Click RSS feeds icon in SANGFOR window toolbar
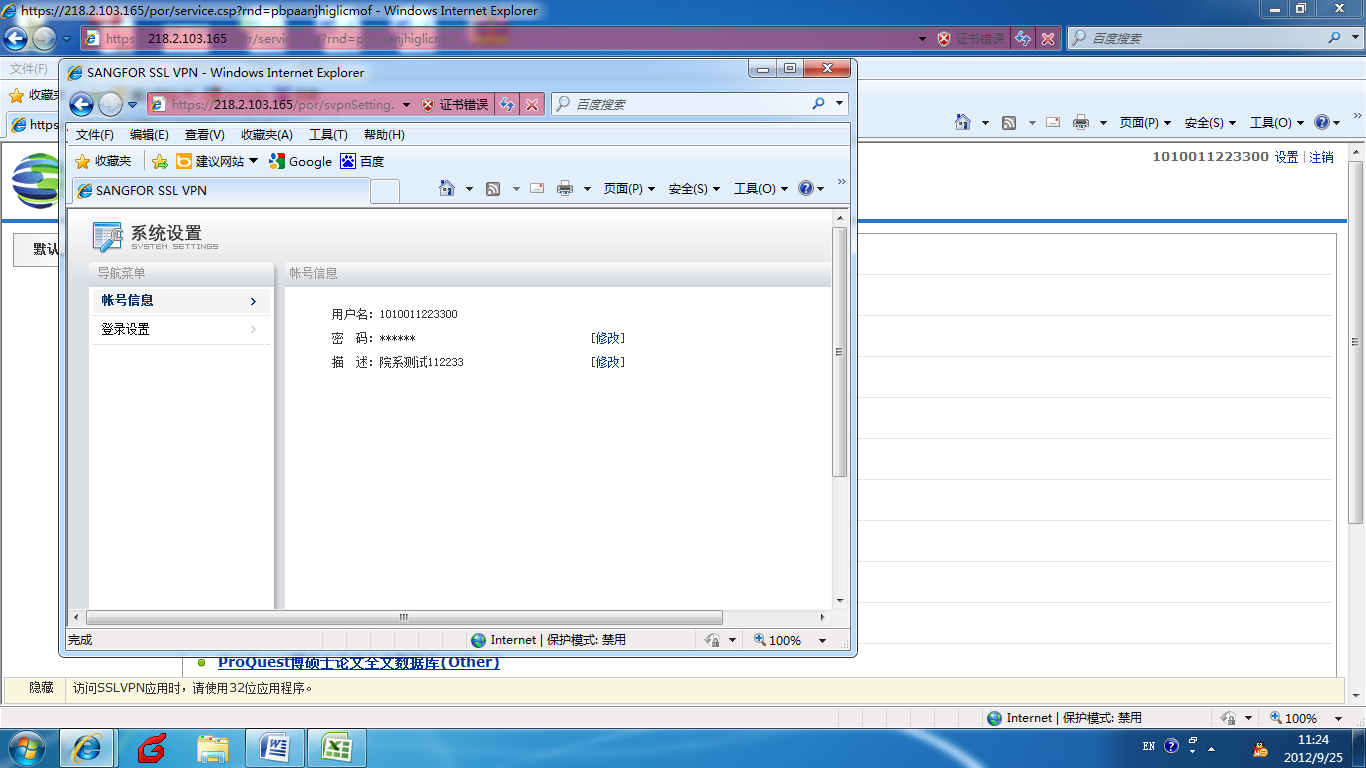This screenshot has width=1366, height=768. tap(493, 188)
